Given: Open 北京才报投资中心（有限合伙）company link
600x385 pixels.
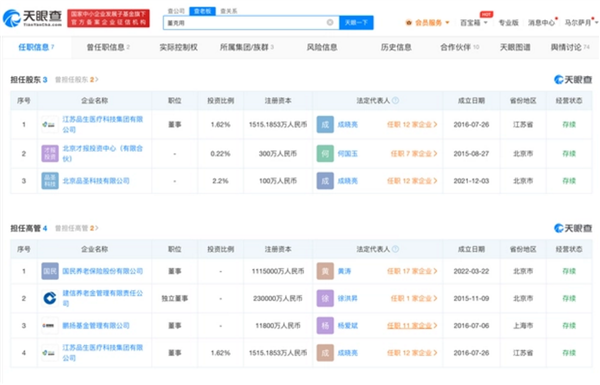Looking at the screenshot, I should click(x=103, y=153).
